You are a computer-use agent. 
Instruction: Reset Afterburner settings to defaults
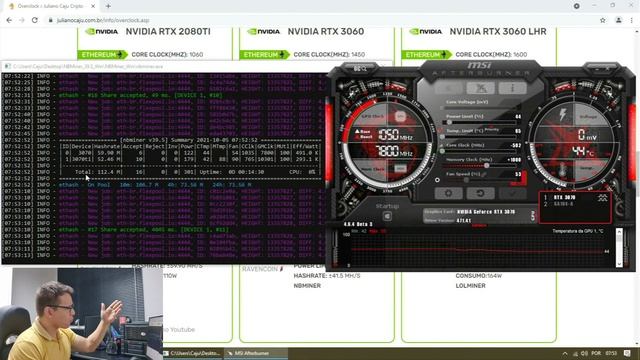[480, 193]
